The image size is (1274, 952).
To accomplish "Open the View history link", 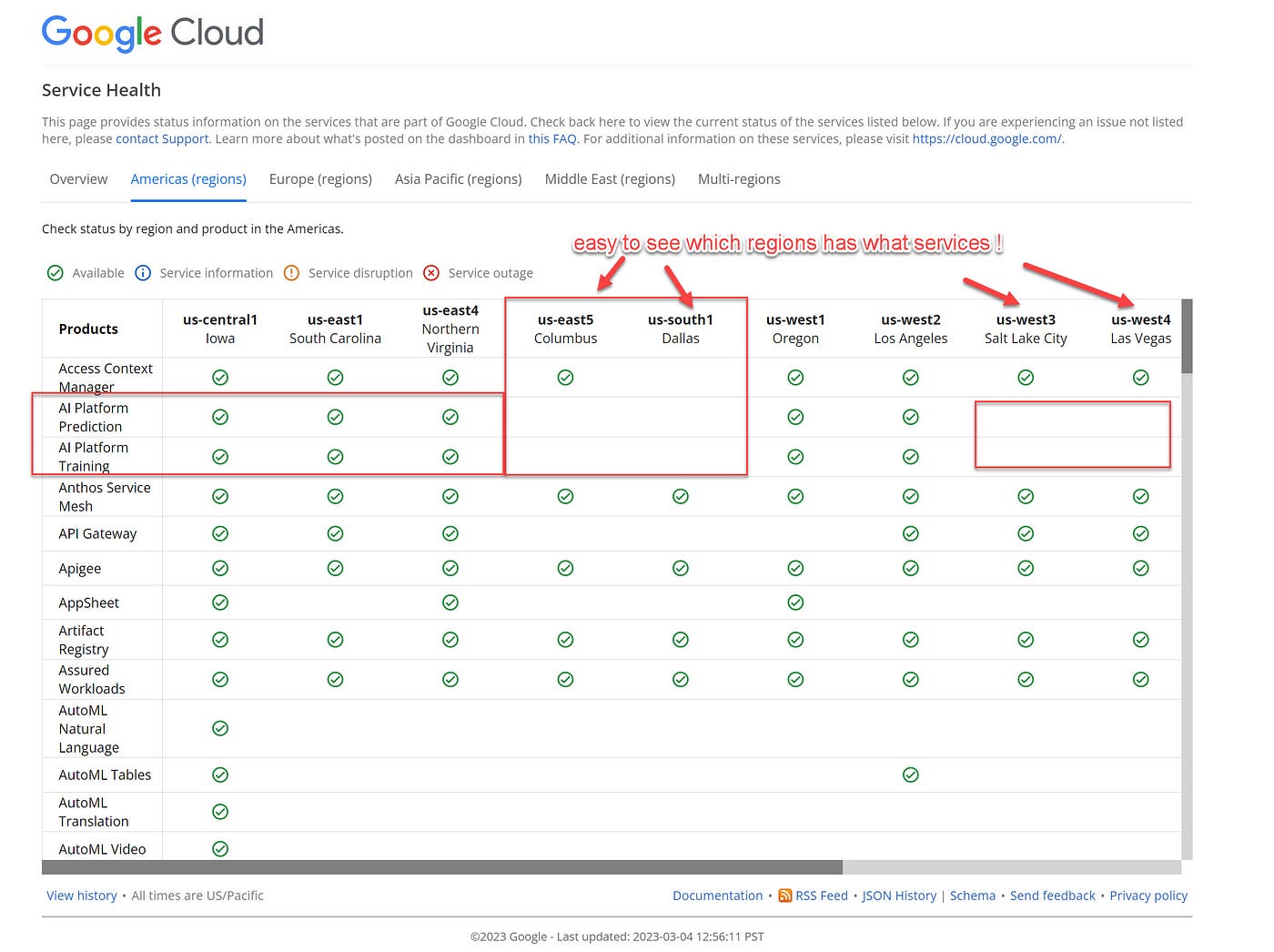I will (82, 896).
